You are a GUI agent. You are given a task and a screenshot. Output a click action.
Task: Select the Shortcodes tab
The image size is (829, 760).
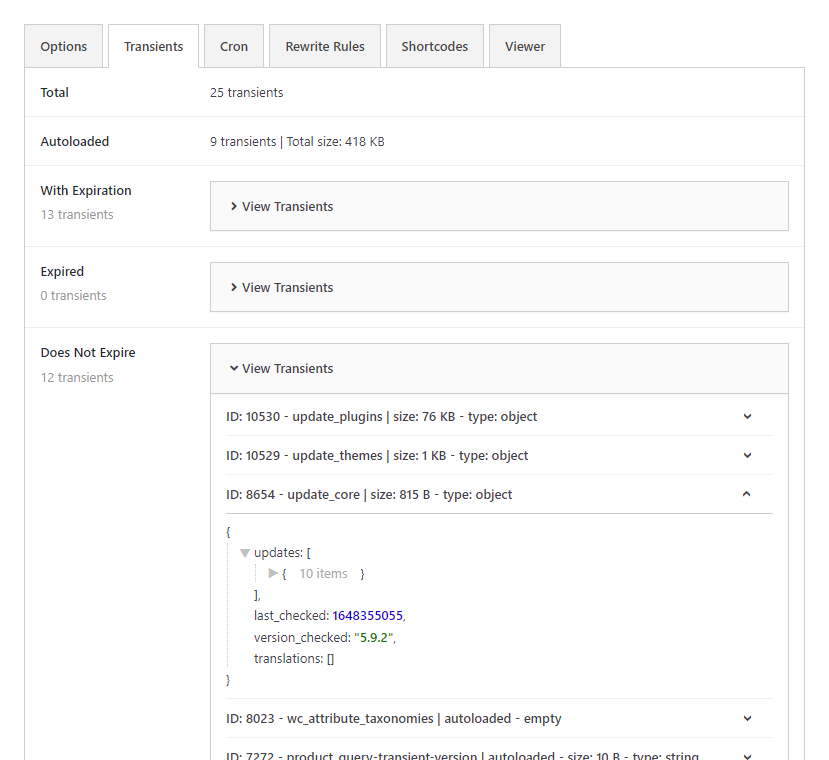pos(434,47)
